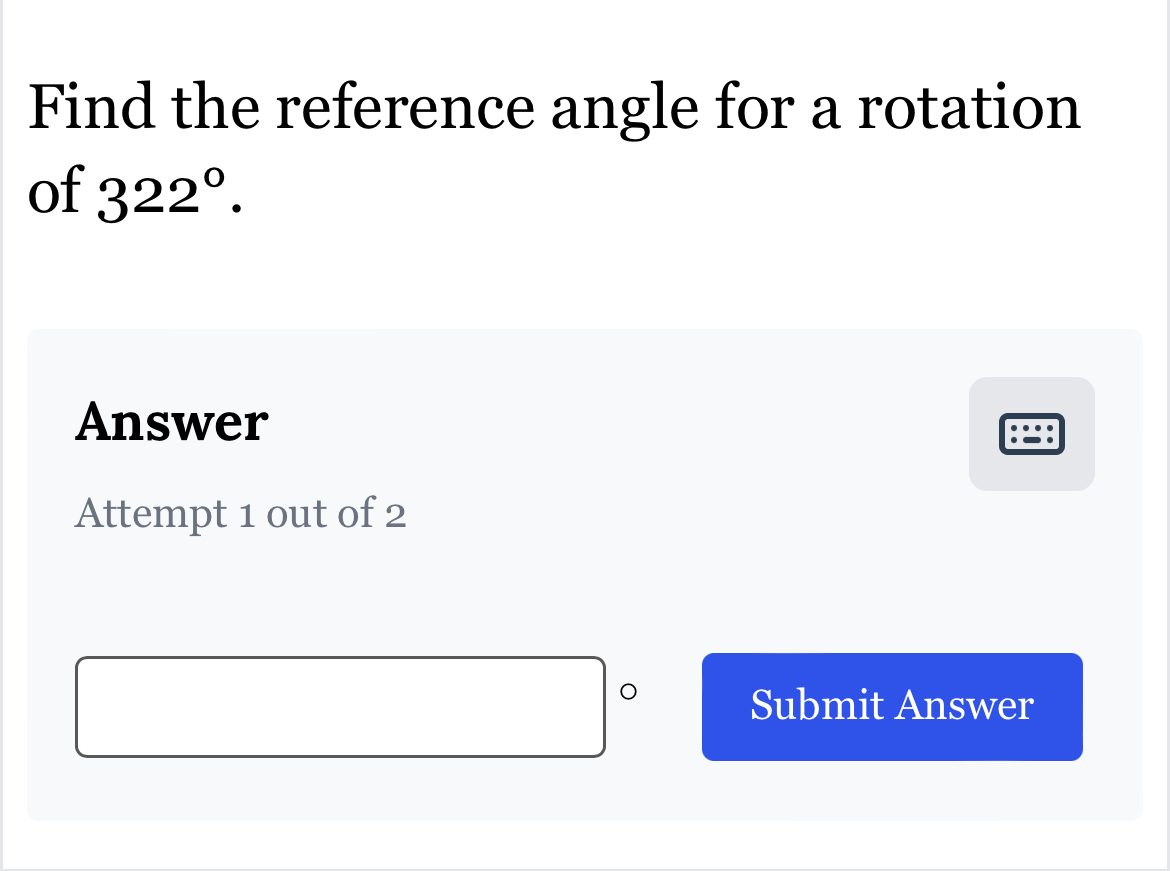Select the keyboard symbol near the Answer heading
The image size is (1170, 871).
pos(1032,434)
